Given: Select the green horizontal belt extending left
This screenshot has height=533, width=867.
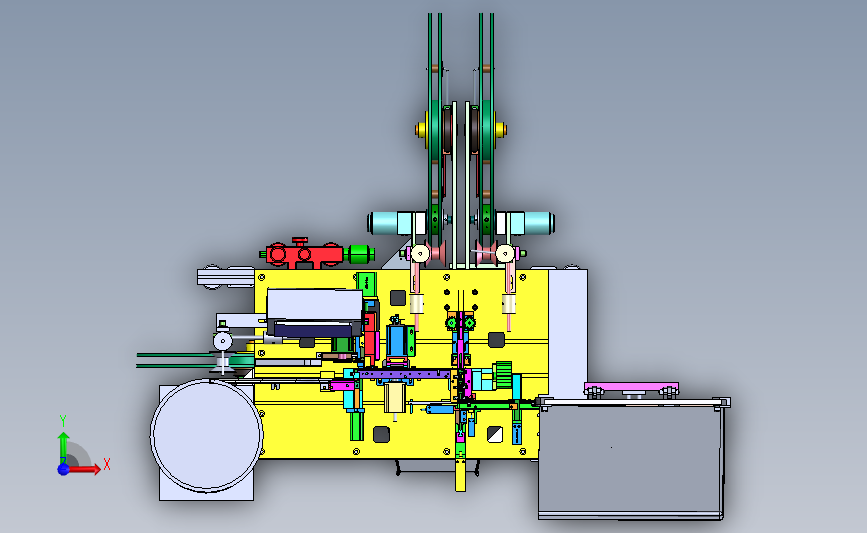Looking at the screenshot, I should (x=175, y=360).
